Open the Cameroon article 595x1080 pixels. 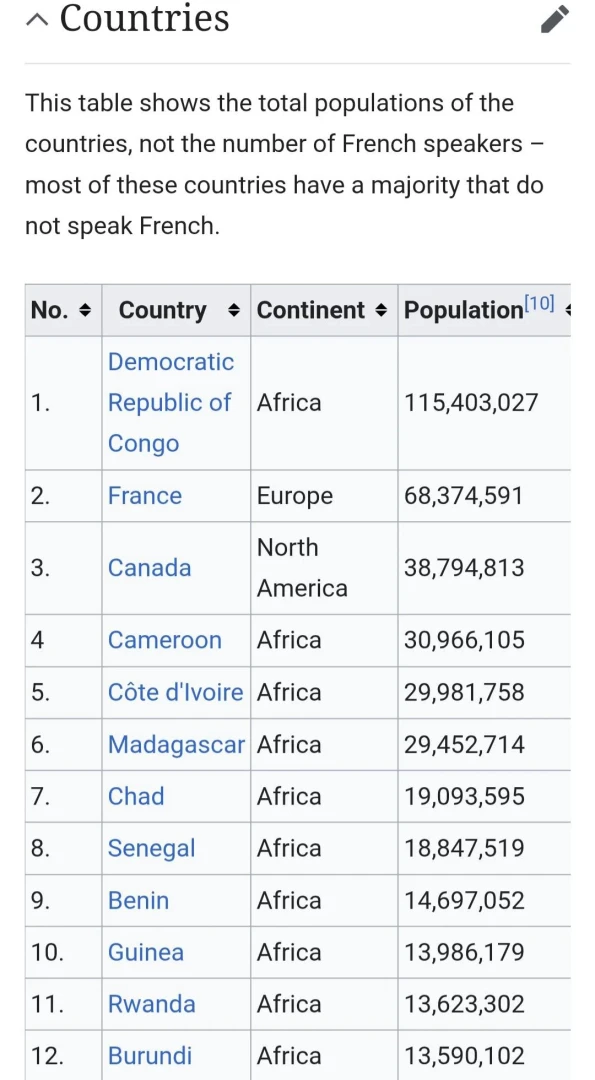click(165, 641)
